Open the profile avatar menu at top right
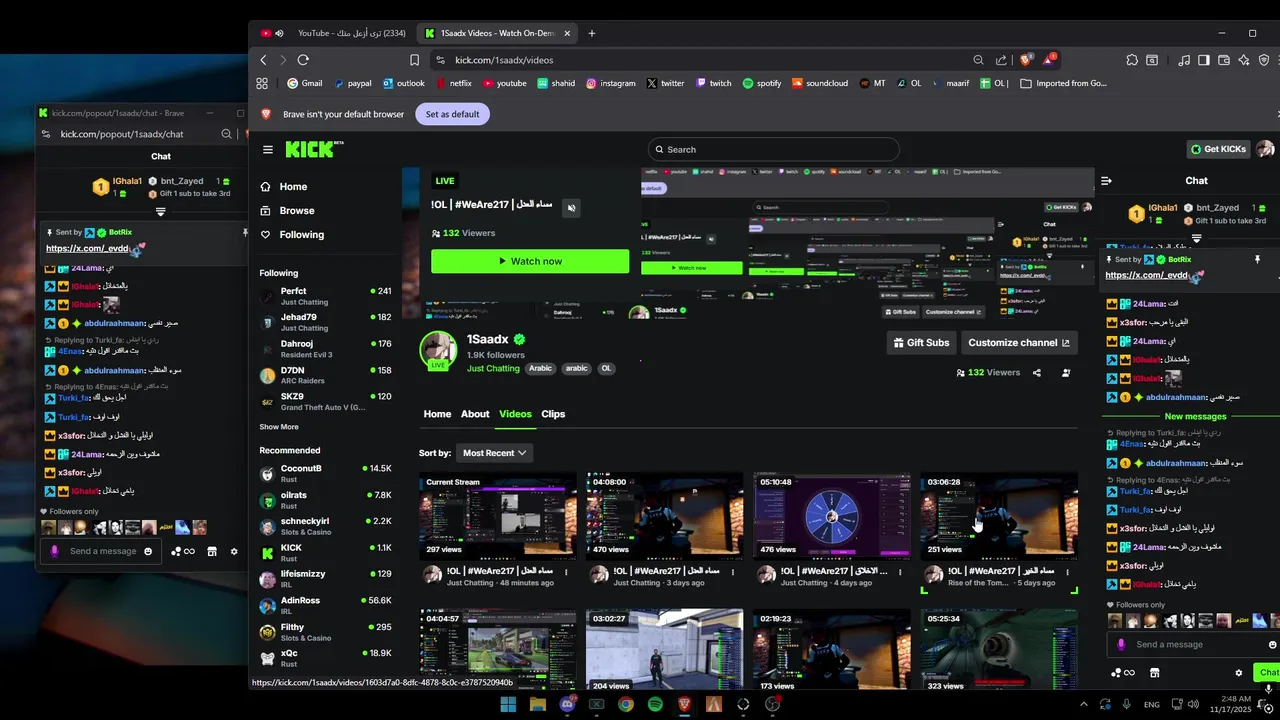Image resolution: width=1280 pixels, height=720 pixels. click(x=1265, y=149)
